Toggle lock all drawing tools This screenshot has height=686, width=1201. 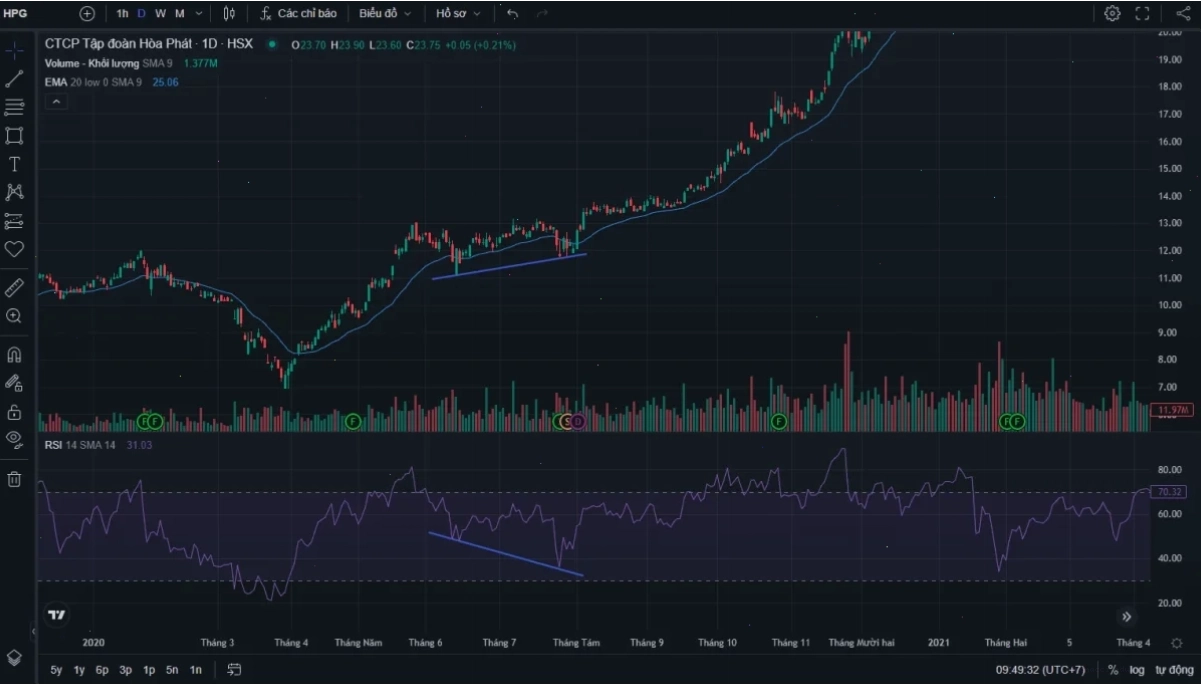click(14, 411)
